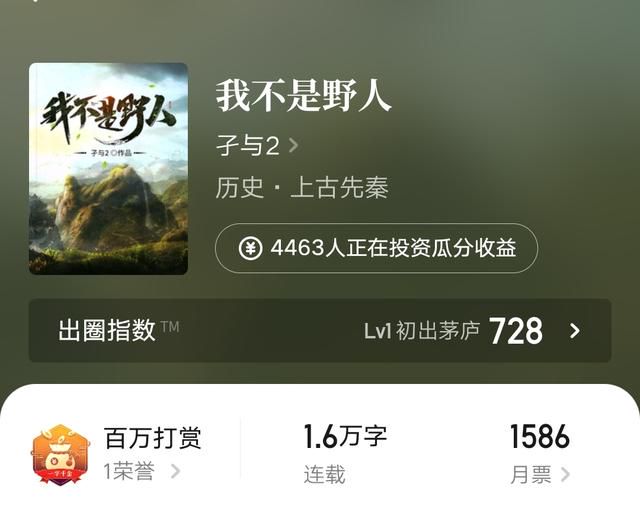Tap the yen coin investment icon
The height and width of the screenshot is (509, 640).
point(250,248)
